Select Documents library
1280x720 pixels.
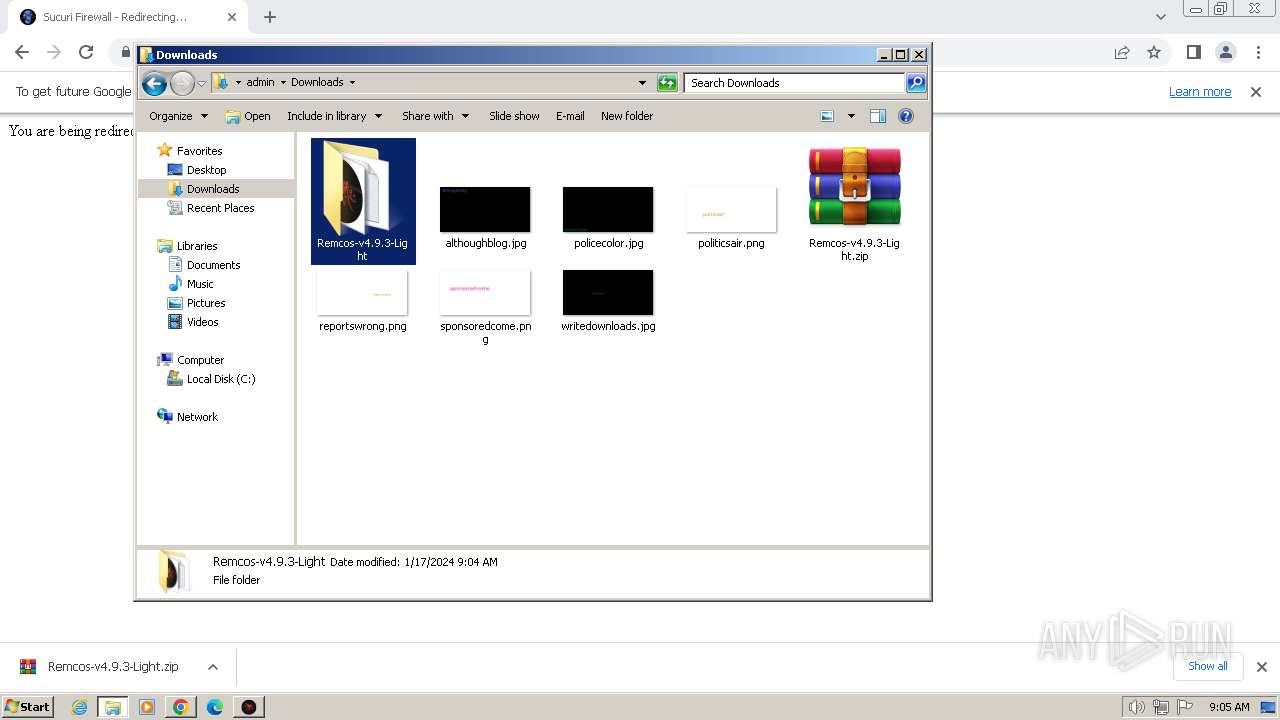click(x=213, y=265)
